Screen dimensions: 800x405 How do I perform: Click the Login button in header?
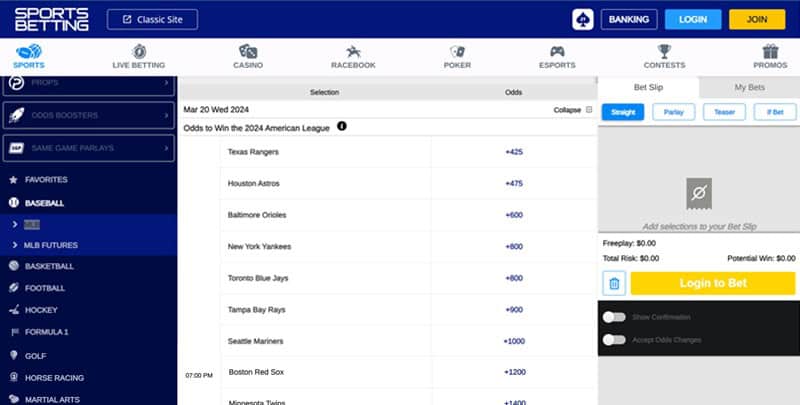click(693, 19)
